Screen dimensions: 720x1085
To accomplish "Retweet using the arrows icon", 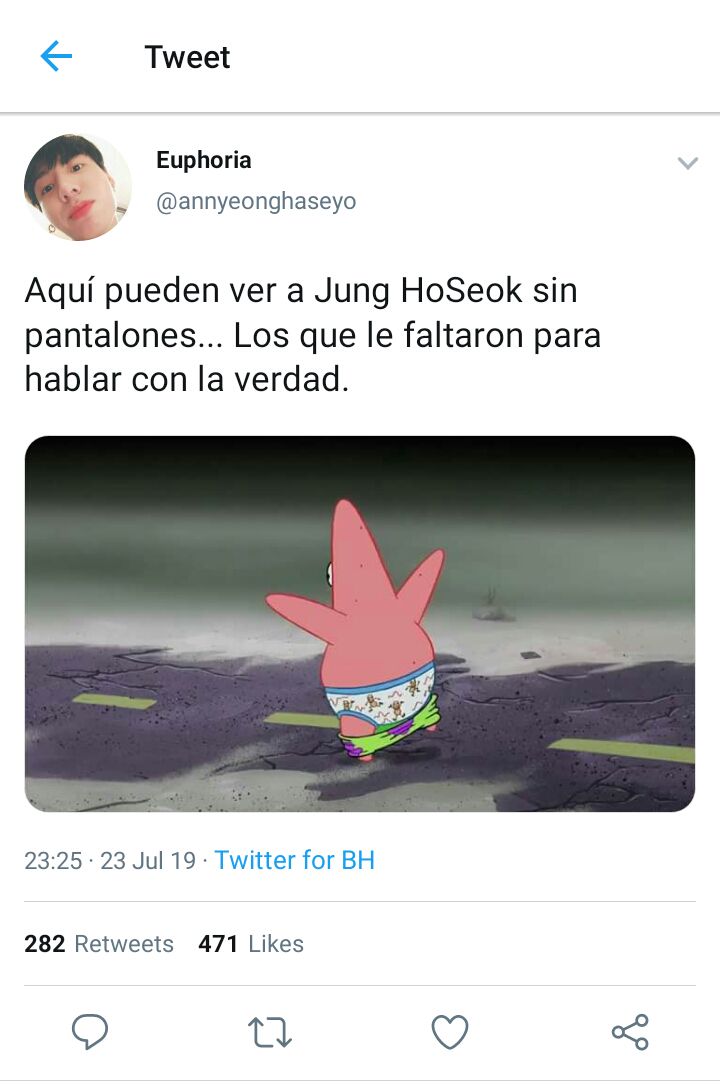I will [x=270, y=1032].
